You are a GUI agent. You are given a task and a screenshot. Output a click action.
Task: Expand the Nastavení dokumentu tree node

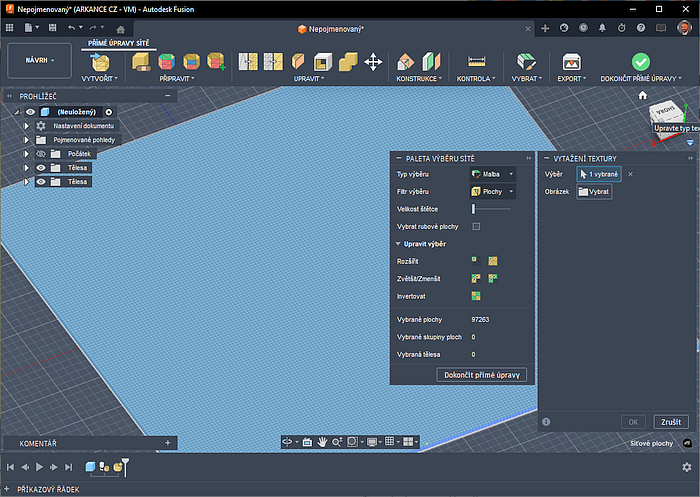pyautogui.click(x=27, y=126)
